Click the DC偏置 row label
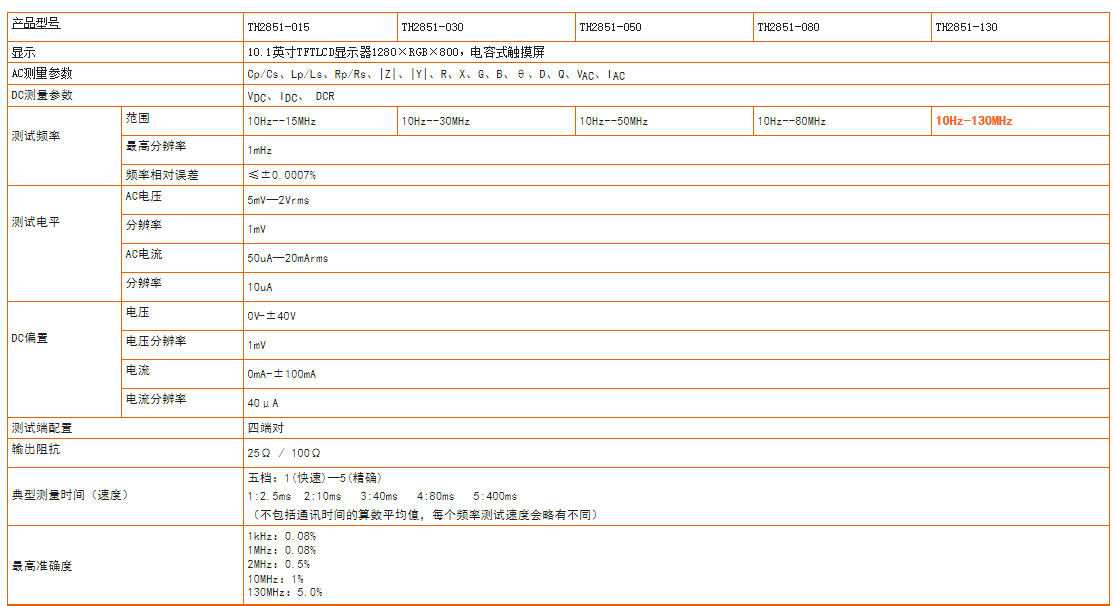1115x606 pixels. (30, 338)
